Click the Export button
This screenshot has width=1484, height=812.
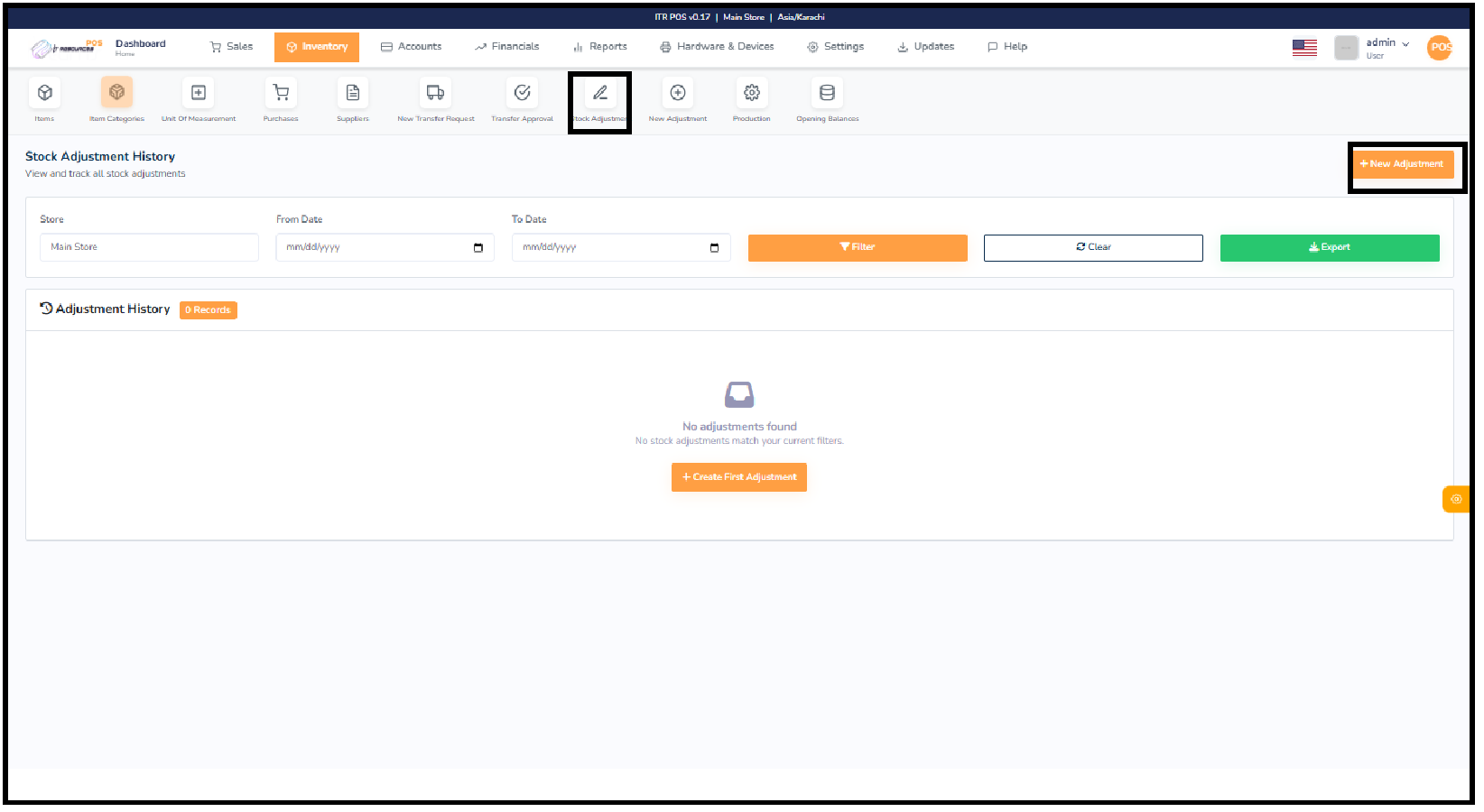point(1330,247)
